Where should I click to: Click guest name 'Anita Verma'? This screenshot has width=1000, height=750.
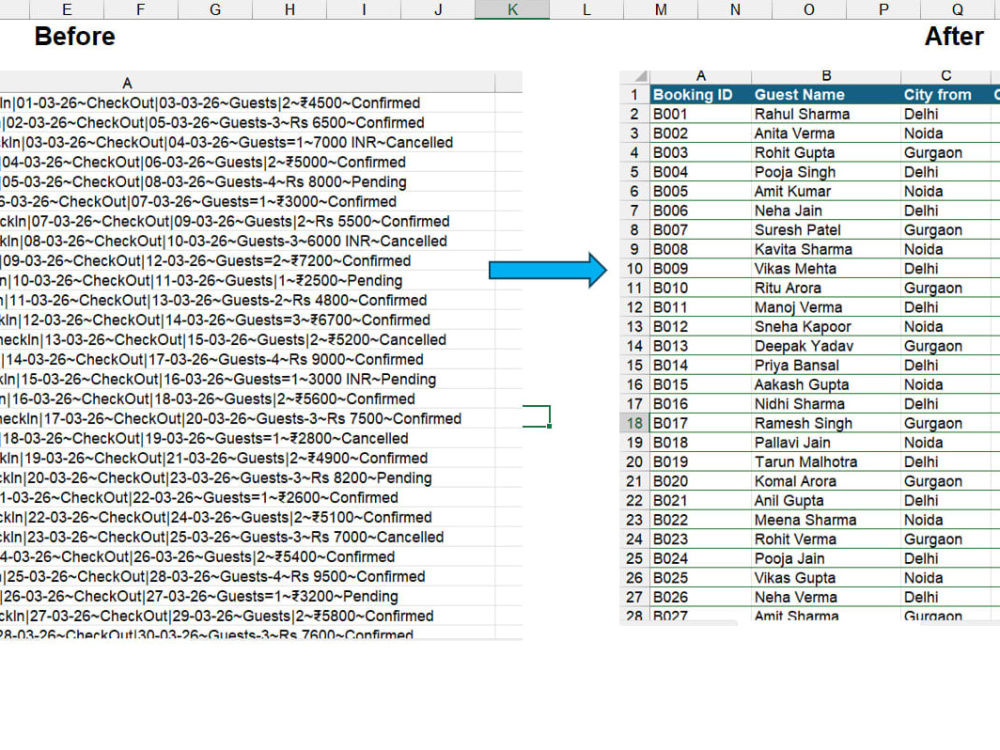click(826, 133)
